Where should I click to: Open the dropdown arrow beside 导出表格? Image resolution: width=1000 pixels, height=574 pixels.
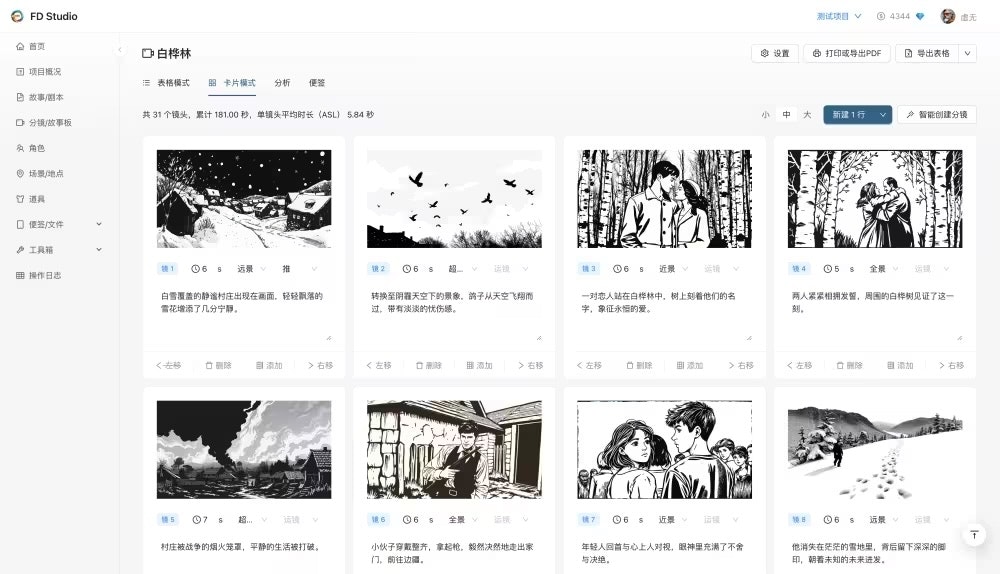967,54
